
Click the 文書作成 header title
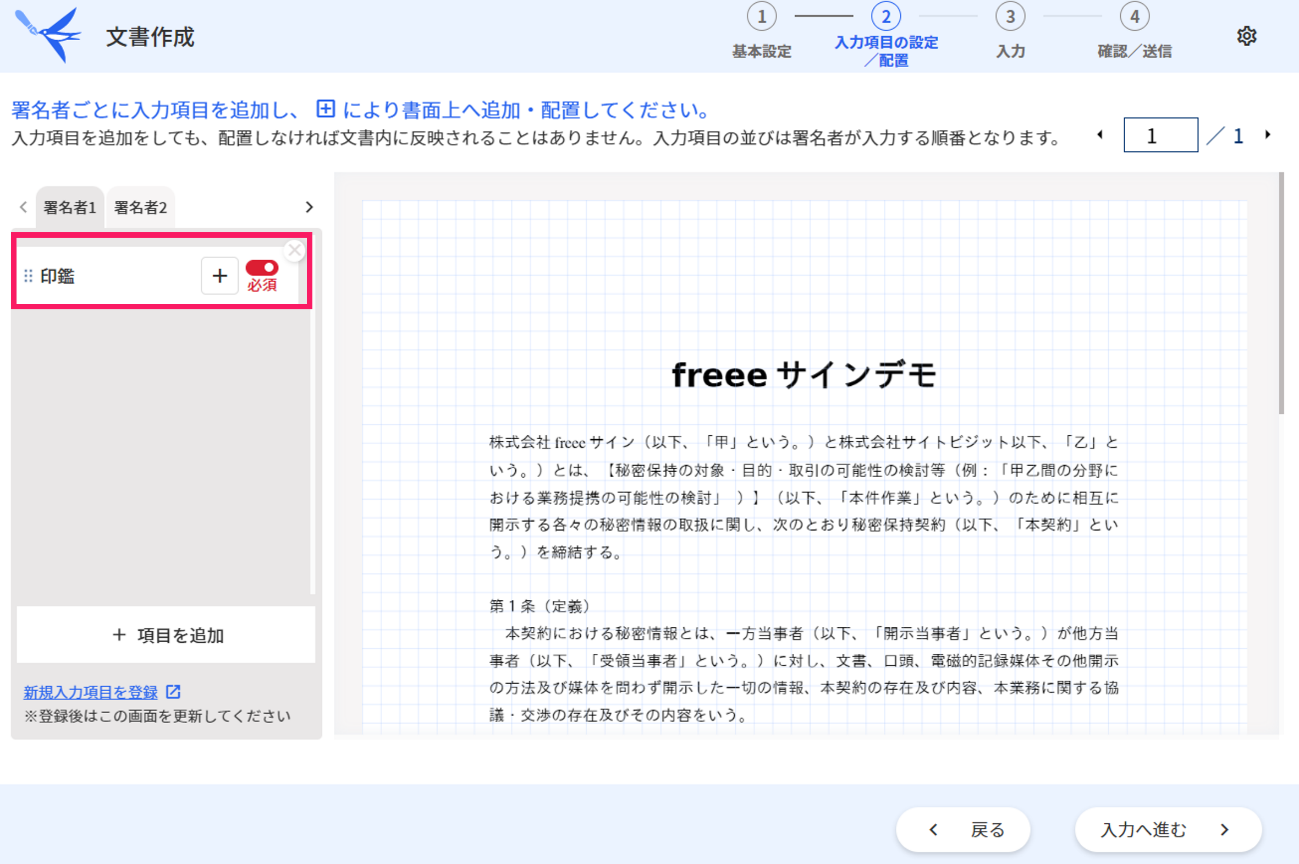tap(150, 37)
